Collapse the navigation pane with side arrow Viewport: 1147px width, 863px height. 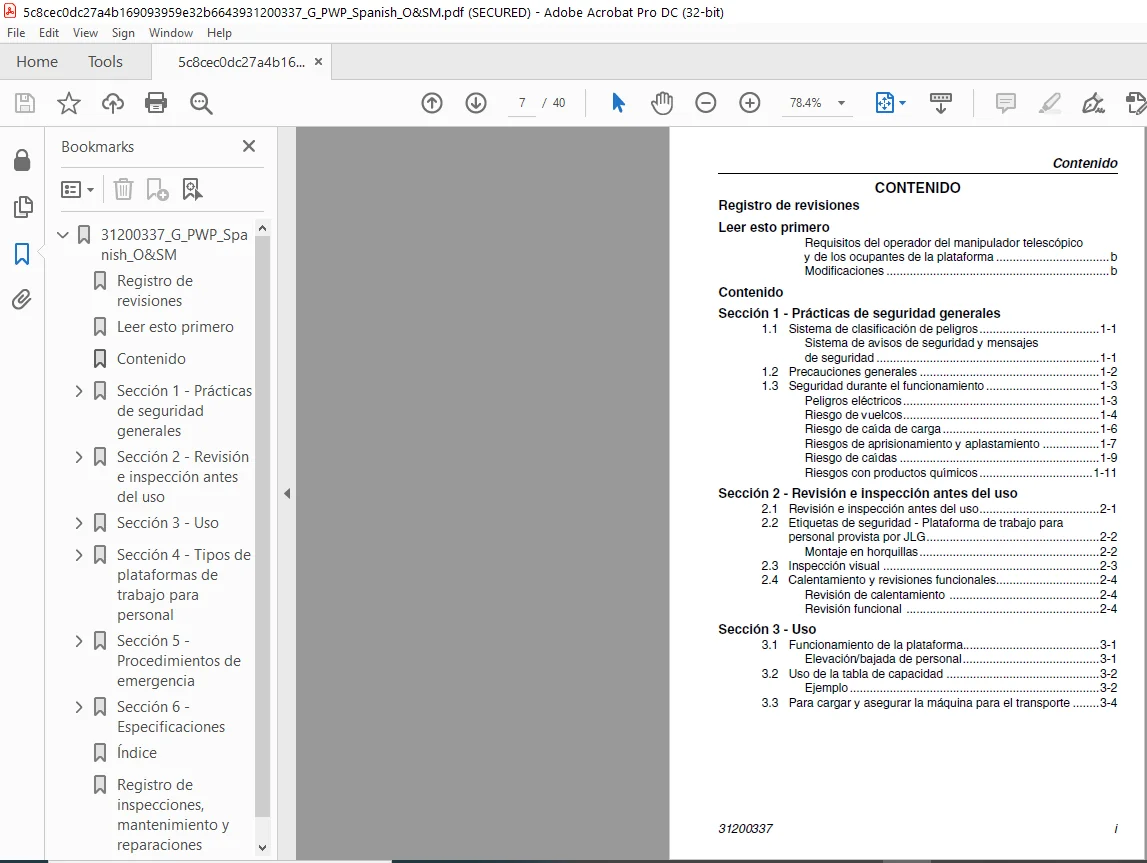tap(287, 494)
